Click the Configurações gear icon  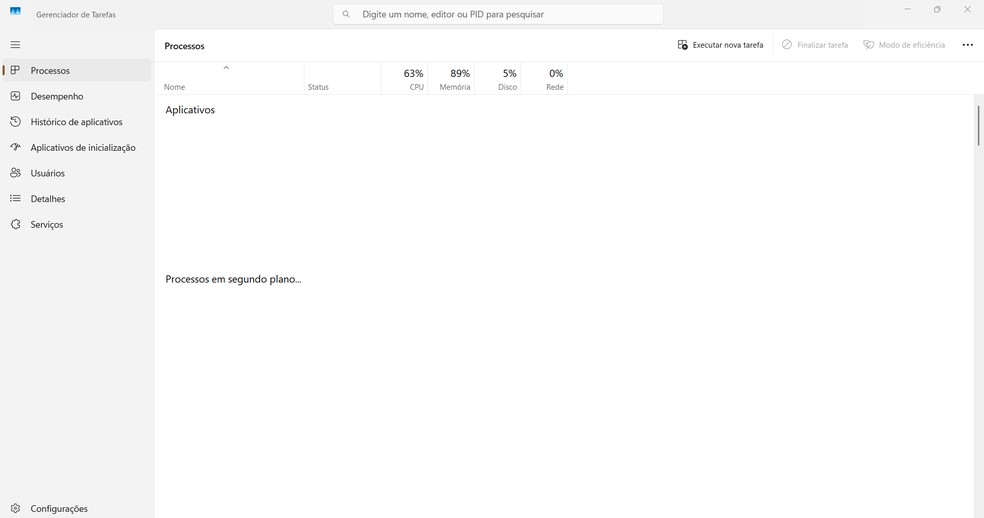pyautogui.click(x=15, y=508)
